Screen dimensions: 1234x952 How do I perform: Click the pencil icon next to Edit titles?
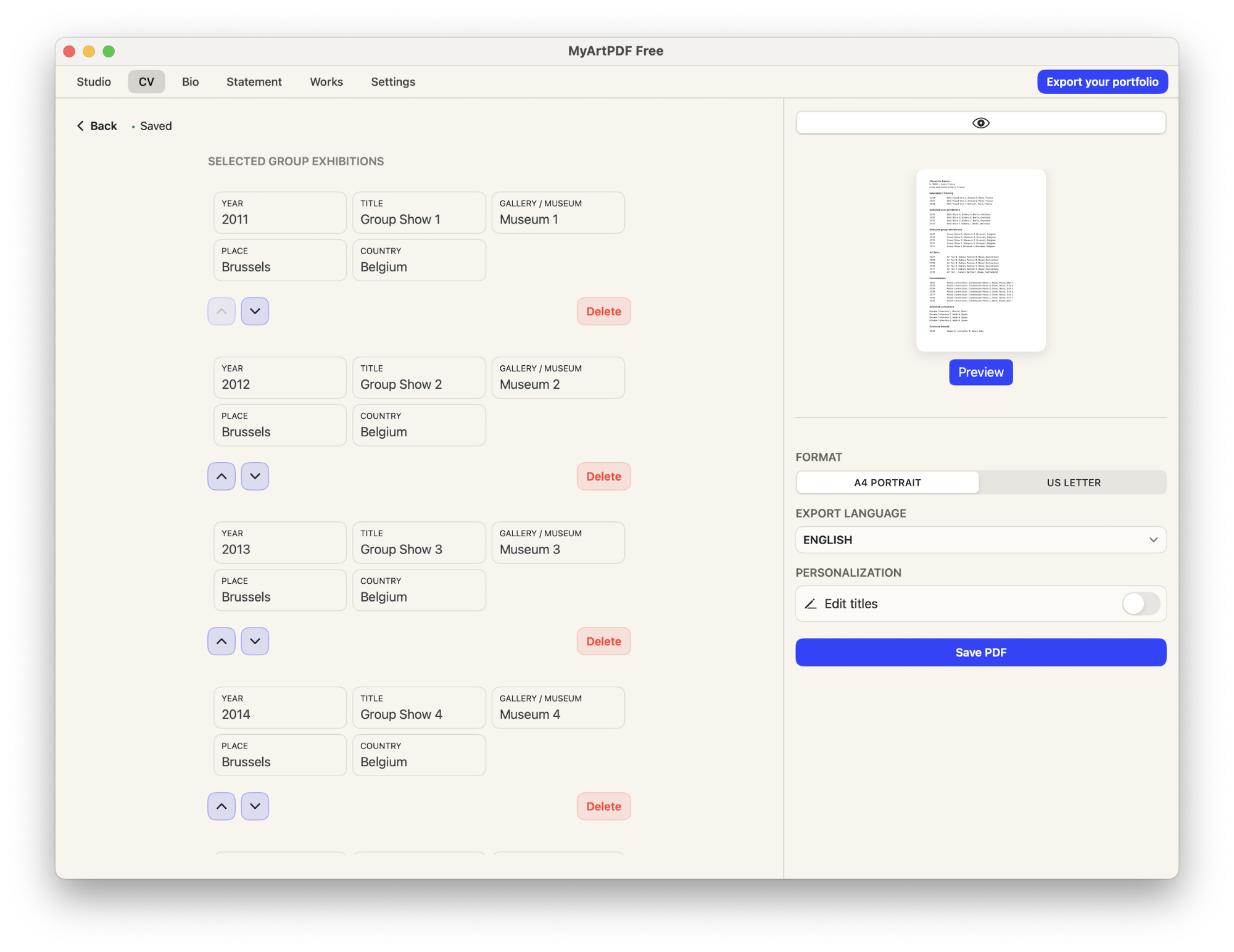811,603
